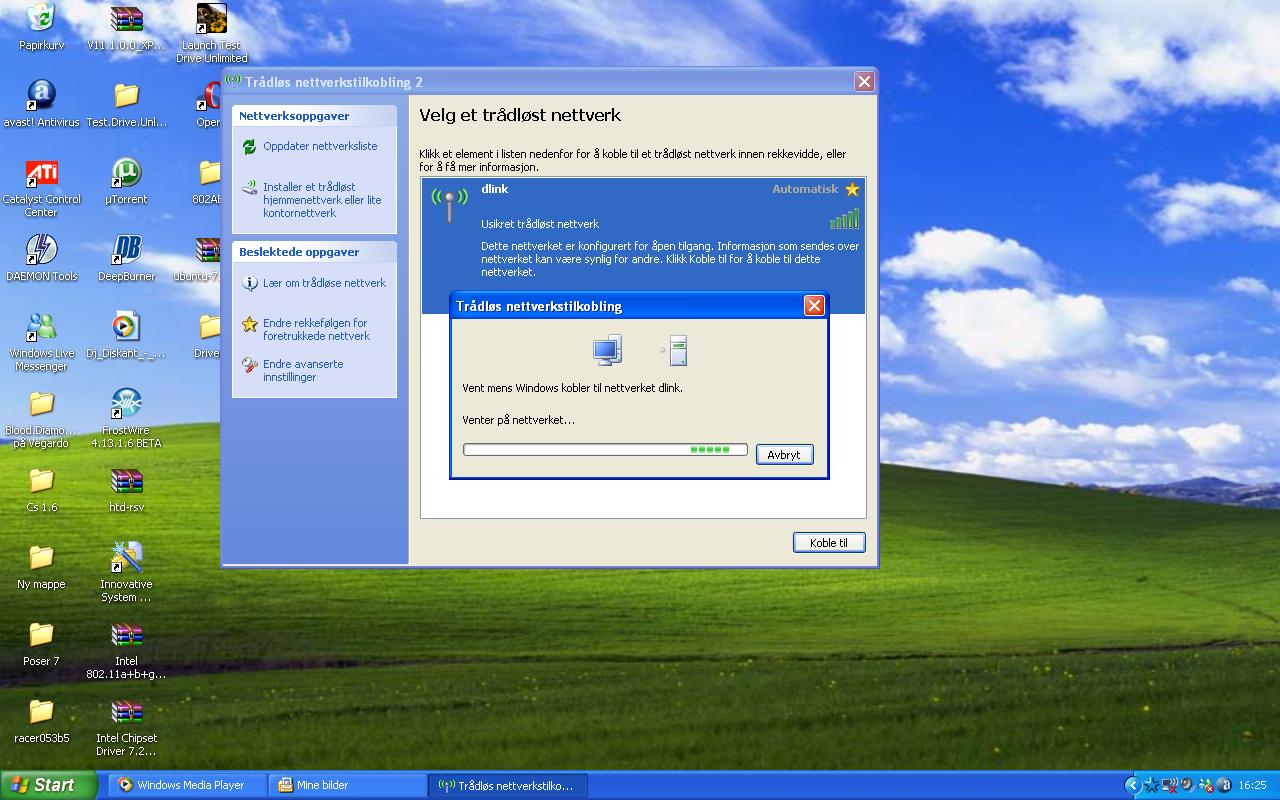1280x800 pixels.
Task: Click Trådløs nettverkstilko... taskbar button
Action: [508, 785]
